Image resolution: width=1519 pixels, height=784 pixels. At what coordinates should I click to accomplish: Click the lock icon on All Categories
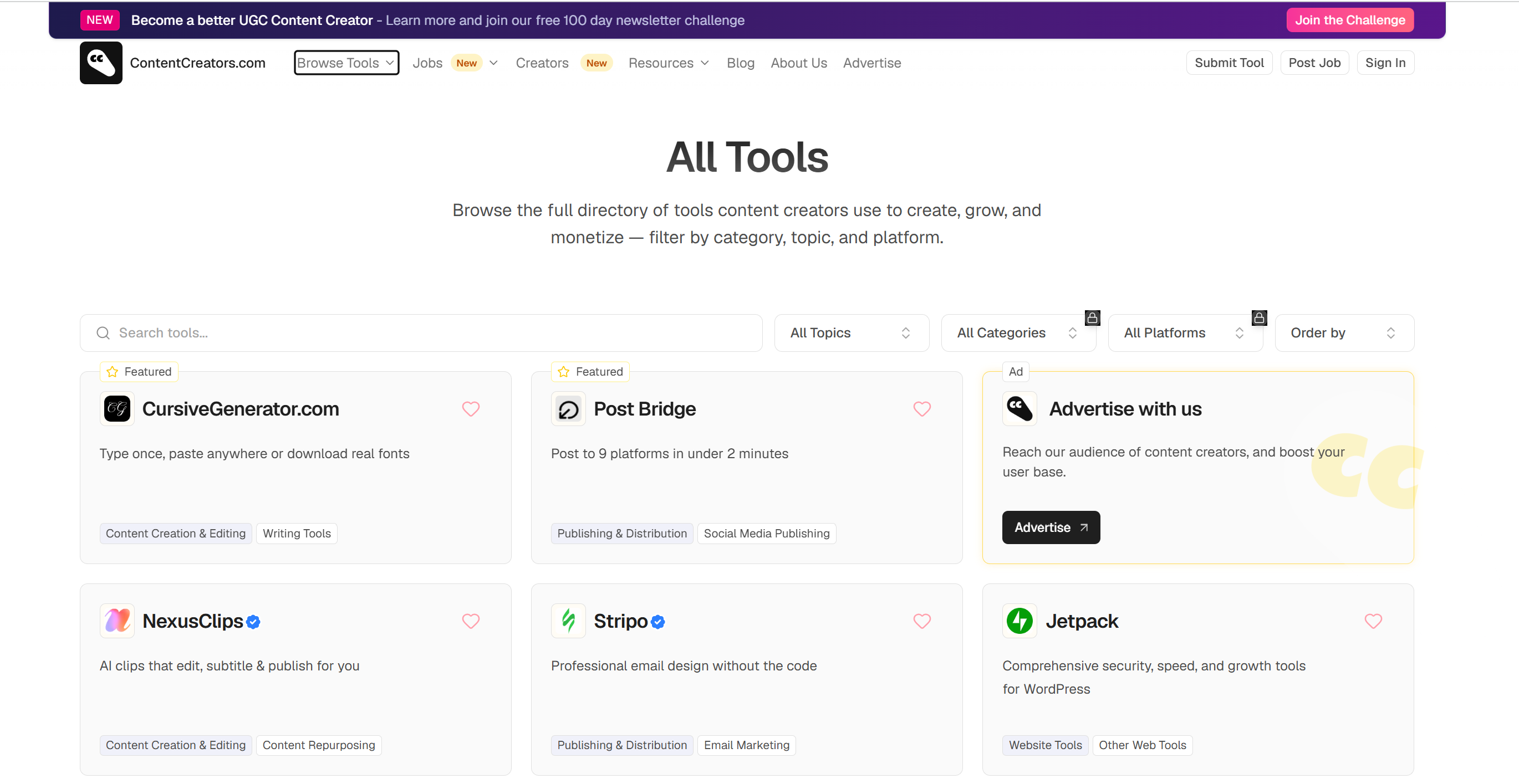click(x=1092, y=317)
